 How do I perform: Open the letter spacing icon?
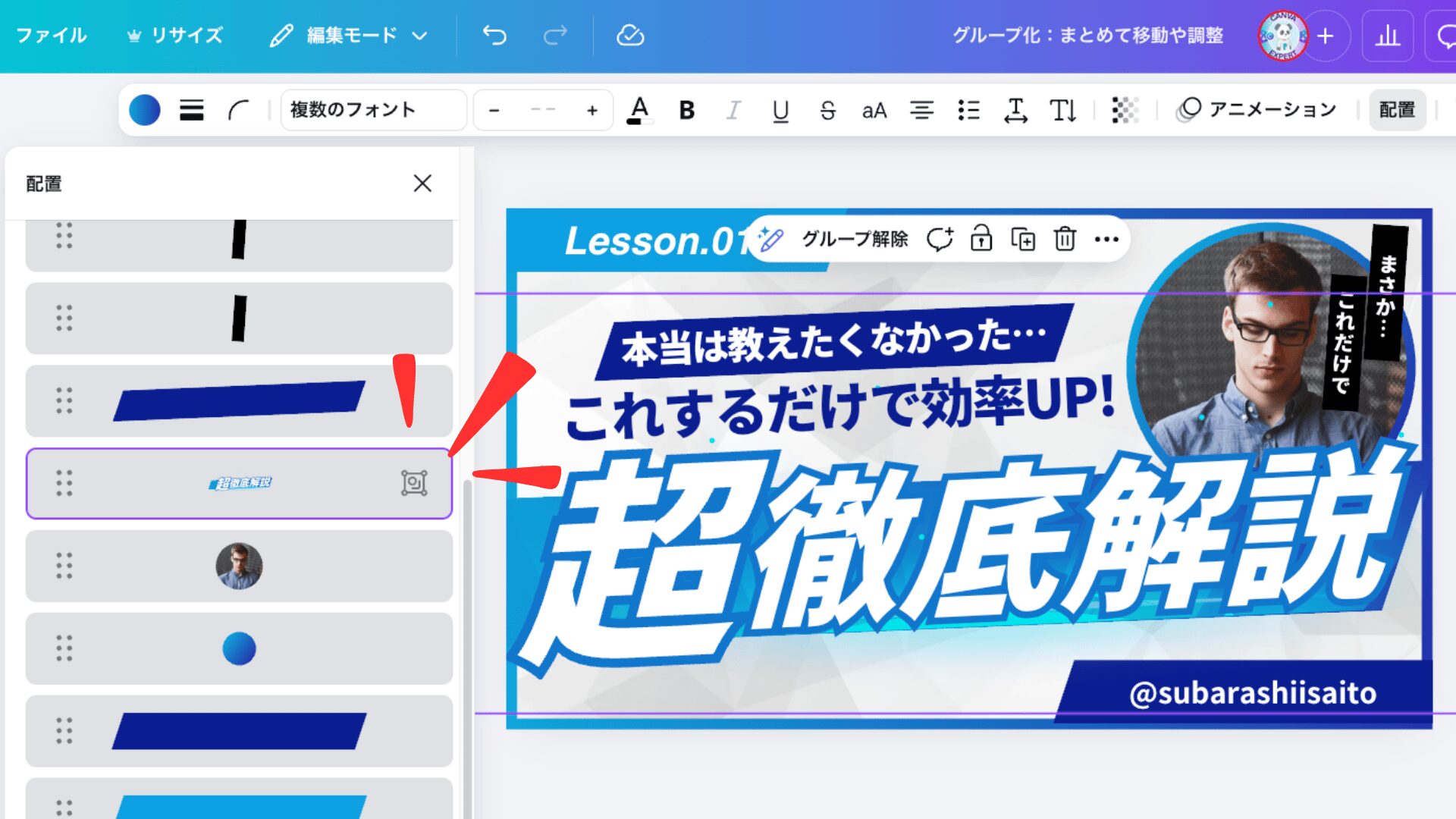(x=1015, y=110)
